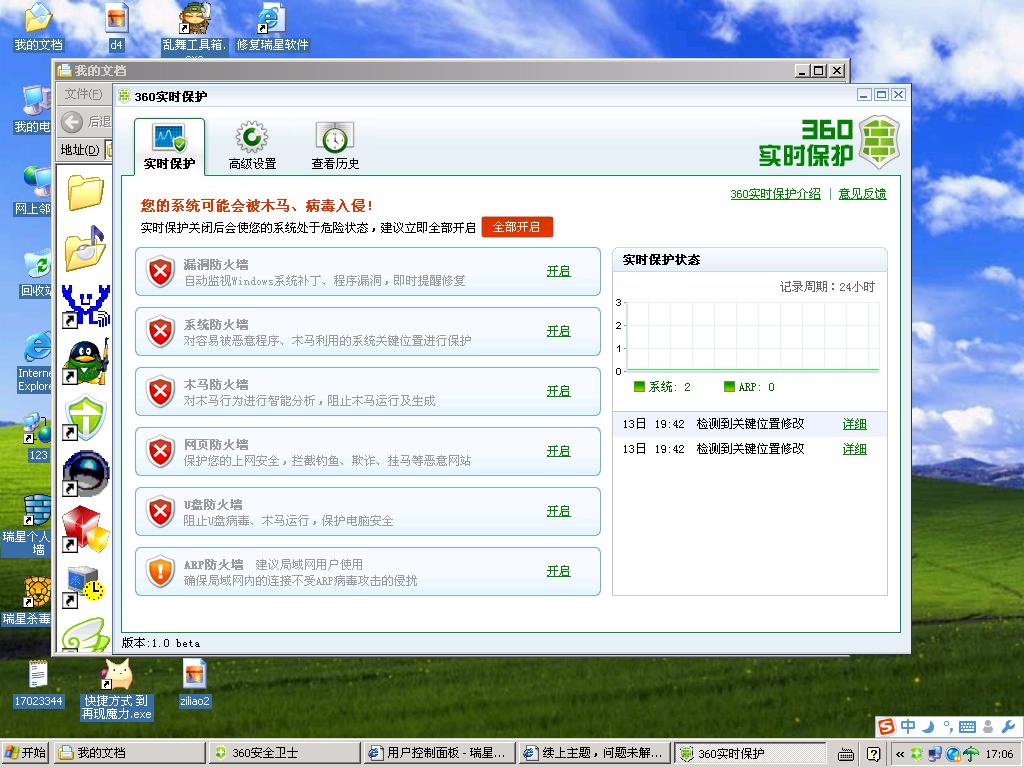Open the 360实时保护介绍 link
Viewport: 1024px width, 768px height.
pyautogui.click(x=775, y=194)
